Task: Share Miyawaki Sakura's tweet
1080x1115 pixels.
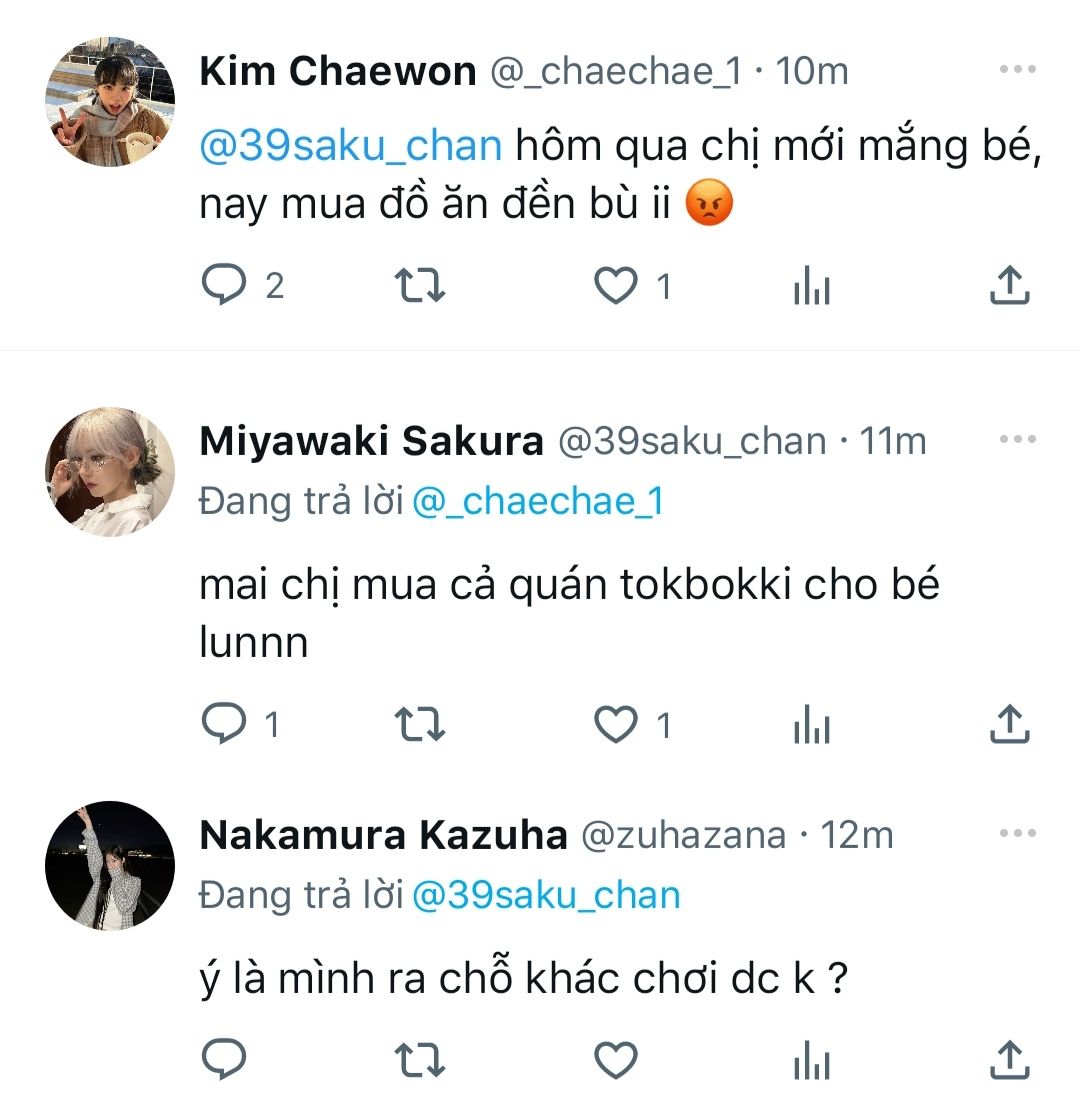Action: (x=1008, y=725)
